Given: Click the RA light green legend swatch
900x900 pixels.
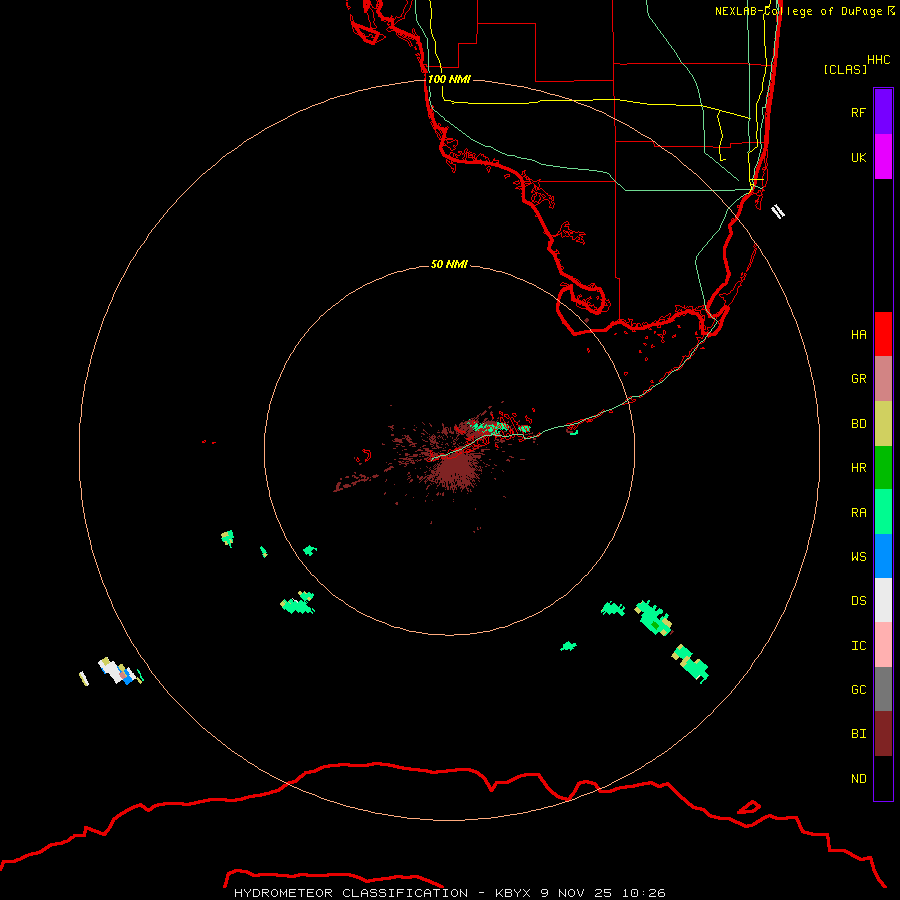Looking at the screenshot, I should [883, 512].
